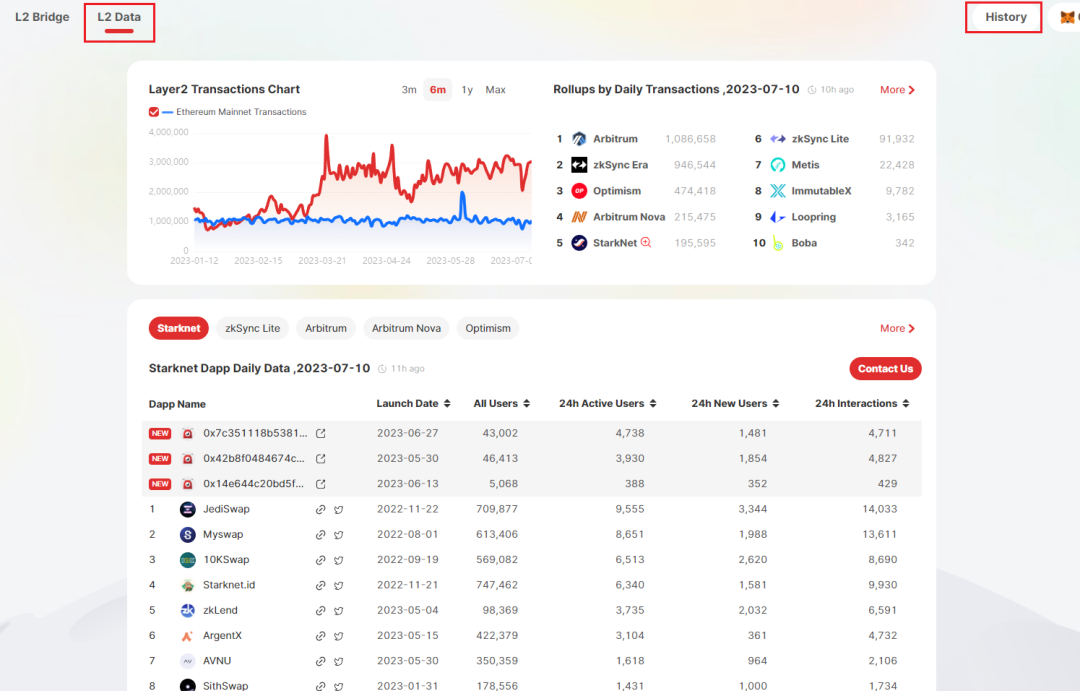Open JediSwap Twitter icon
Image resolution: width=1080 pixels, height=691 pixels.
tap(339, 510)
